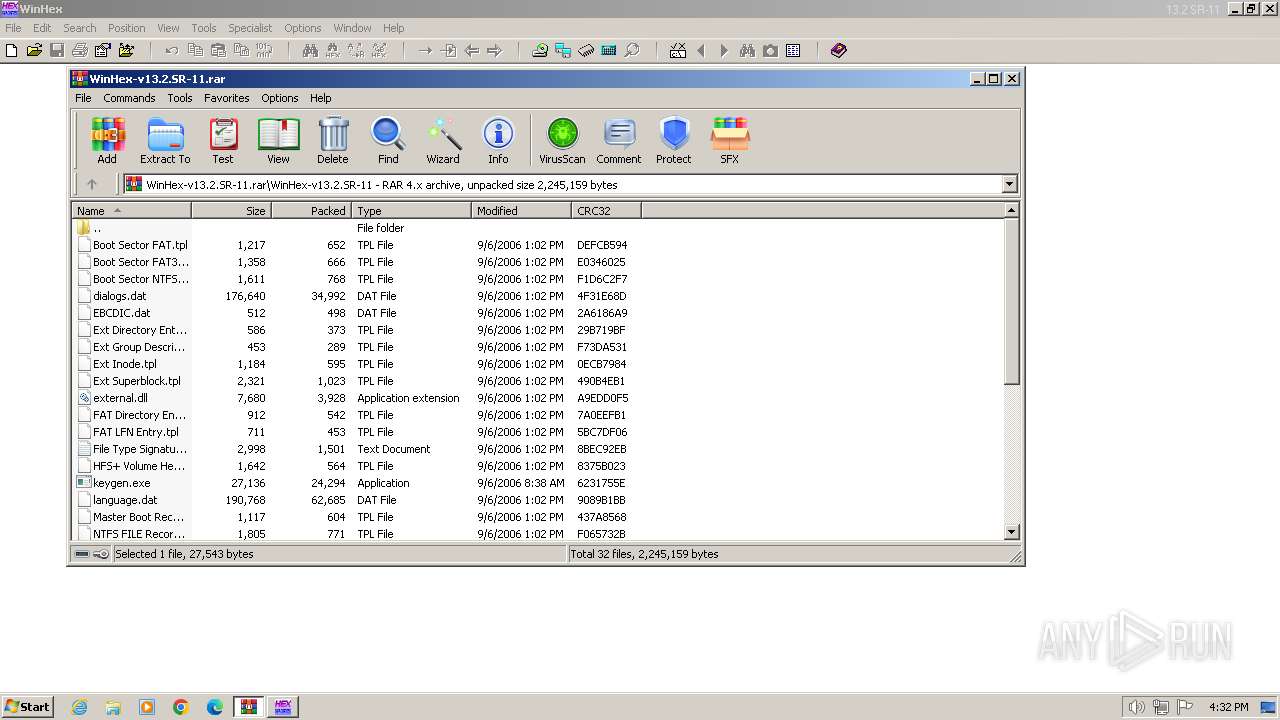1280x720 pixels.
Task: Open the archive Comment tool
Action: click(619, 140)
